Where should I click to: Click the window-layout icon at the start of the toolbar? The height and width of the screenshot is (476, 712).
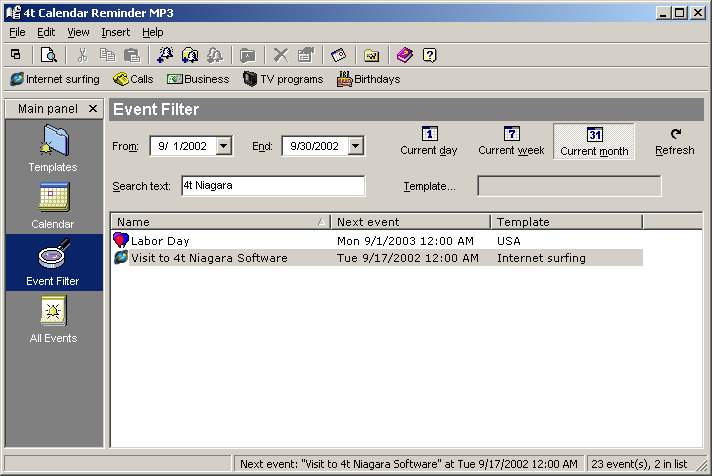[x=15, y=55]
